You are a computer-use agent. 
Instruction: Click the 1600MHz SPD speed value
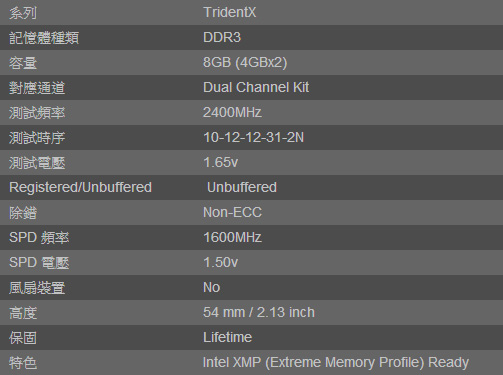(232, 237)
